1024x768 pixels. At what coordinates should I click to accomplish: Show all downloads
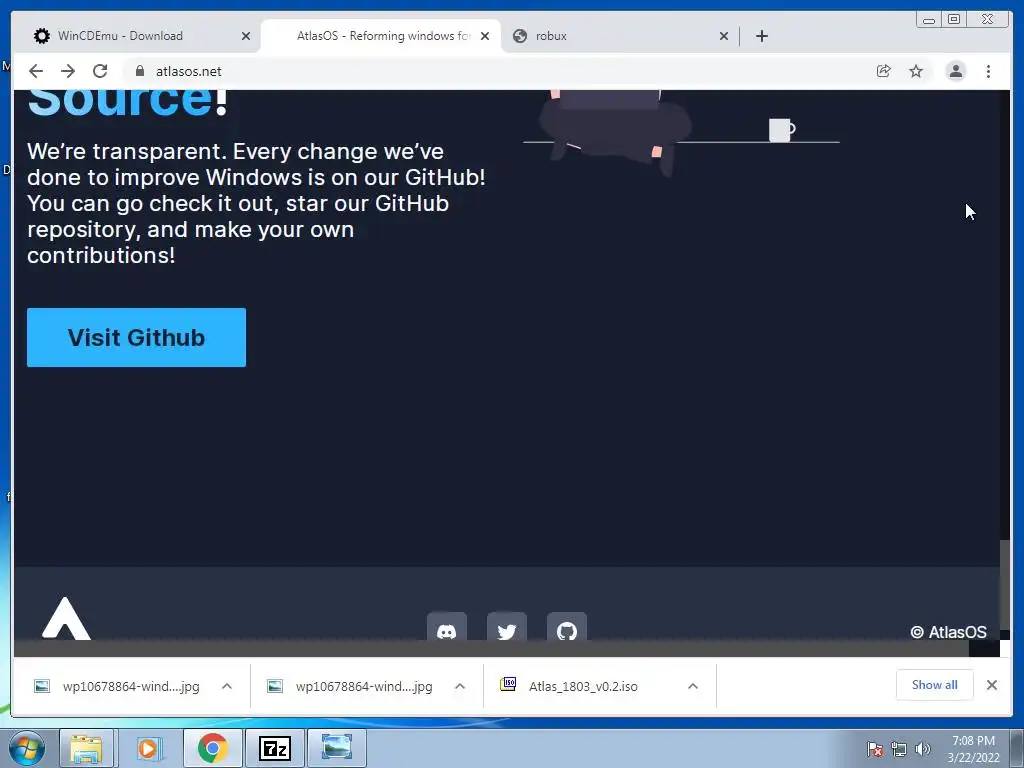pyautogui.click(x=935, y=685)
